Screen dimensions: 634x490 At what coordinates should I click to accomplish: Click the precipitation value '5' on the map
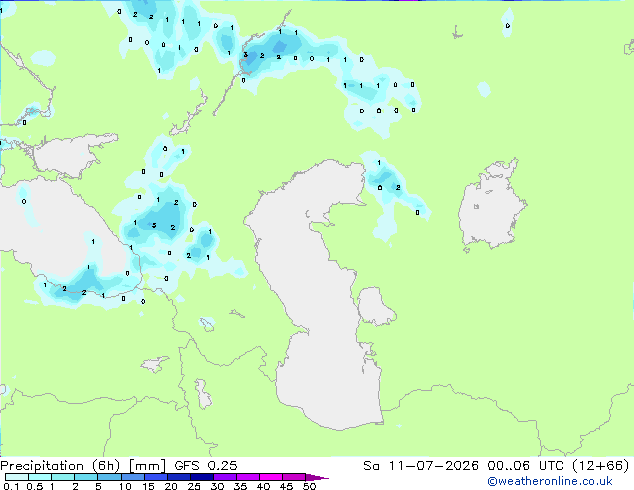click(x=154, y=225)
